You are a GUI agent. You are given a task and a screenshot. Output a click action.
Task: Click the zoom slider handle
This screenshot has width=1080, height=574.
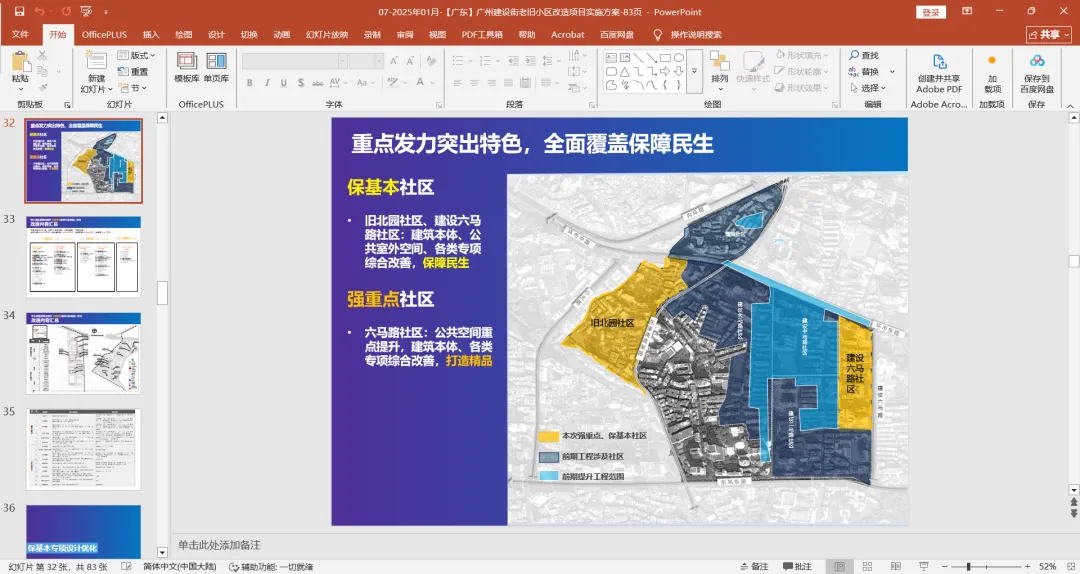coord(968,566)
